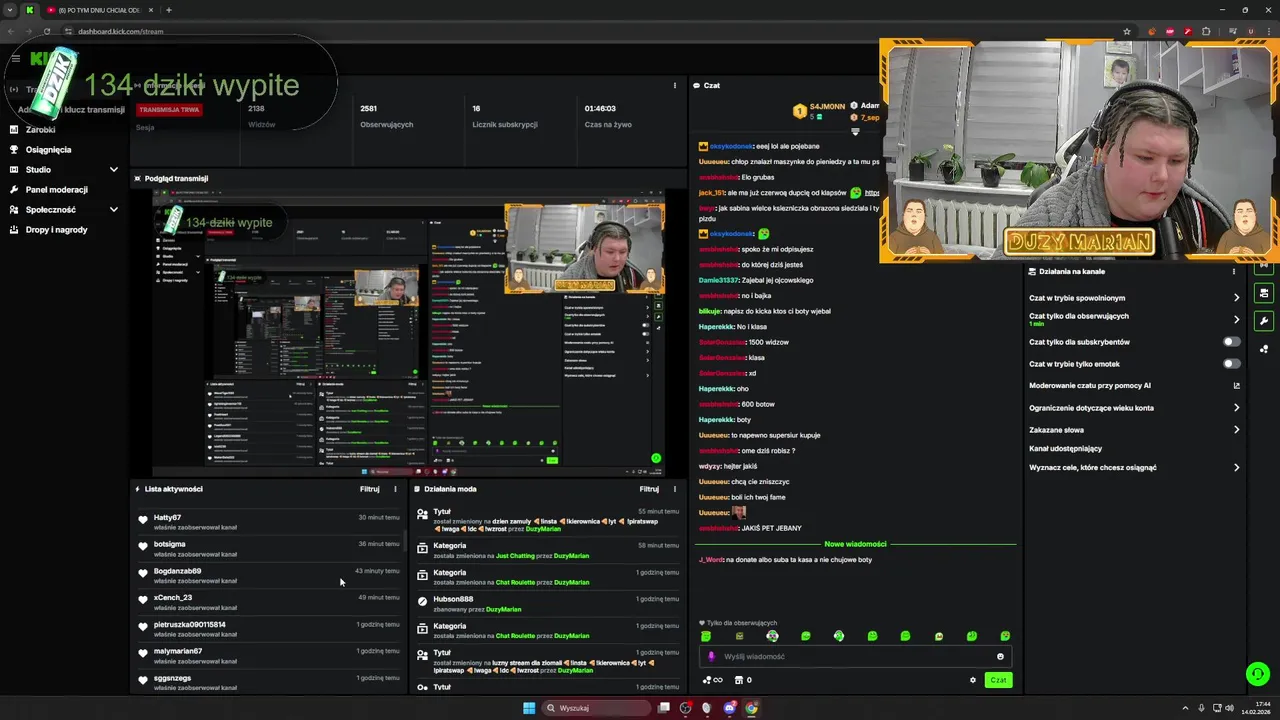Click Kanał udostępniający option
This screenshot has height=720, width=1280.
tap(1065, 449)
